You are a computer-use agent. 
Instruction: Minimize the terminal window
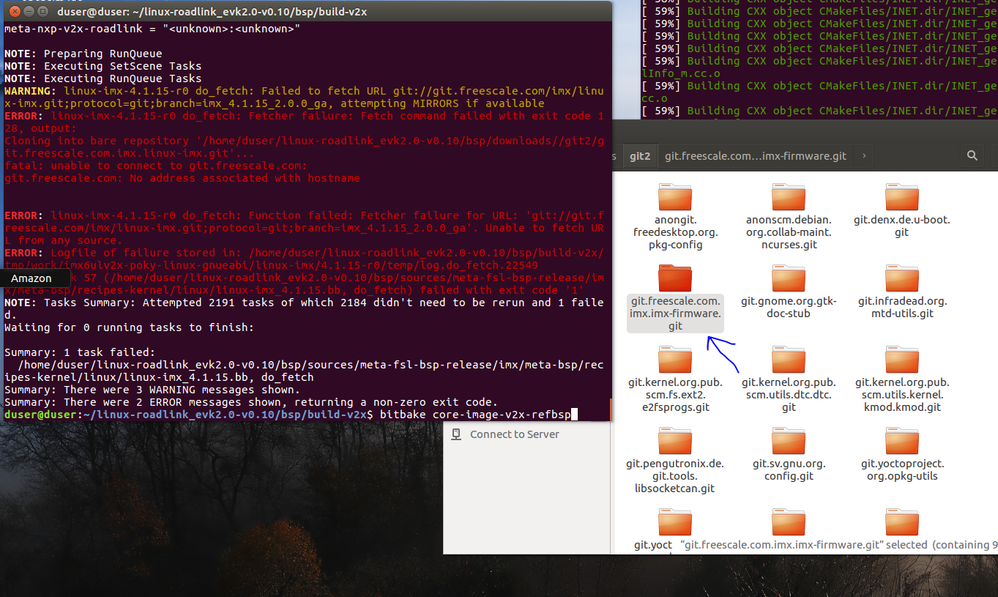click(29, 11)
